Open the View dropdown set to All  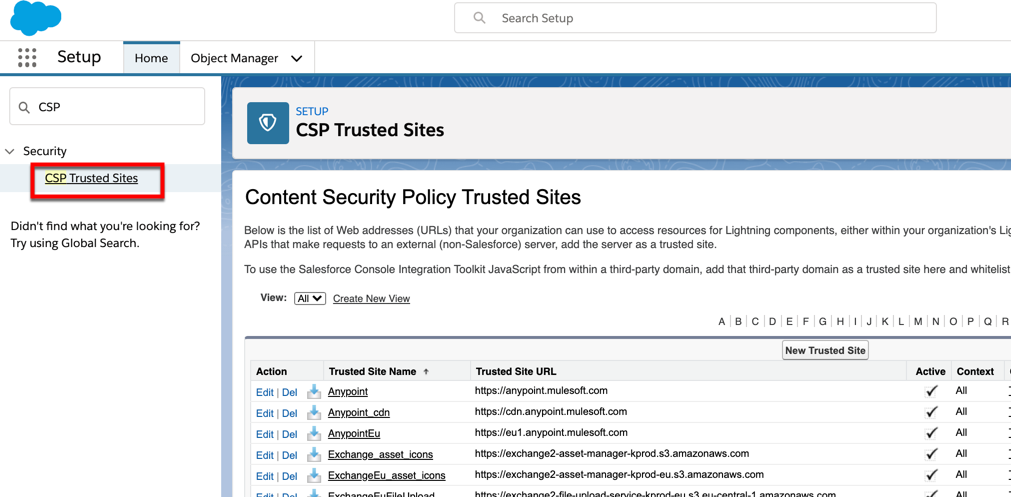pyautogui.click(x=309, y=299)
